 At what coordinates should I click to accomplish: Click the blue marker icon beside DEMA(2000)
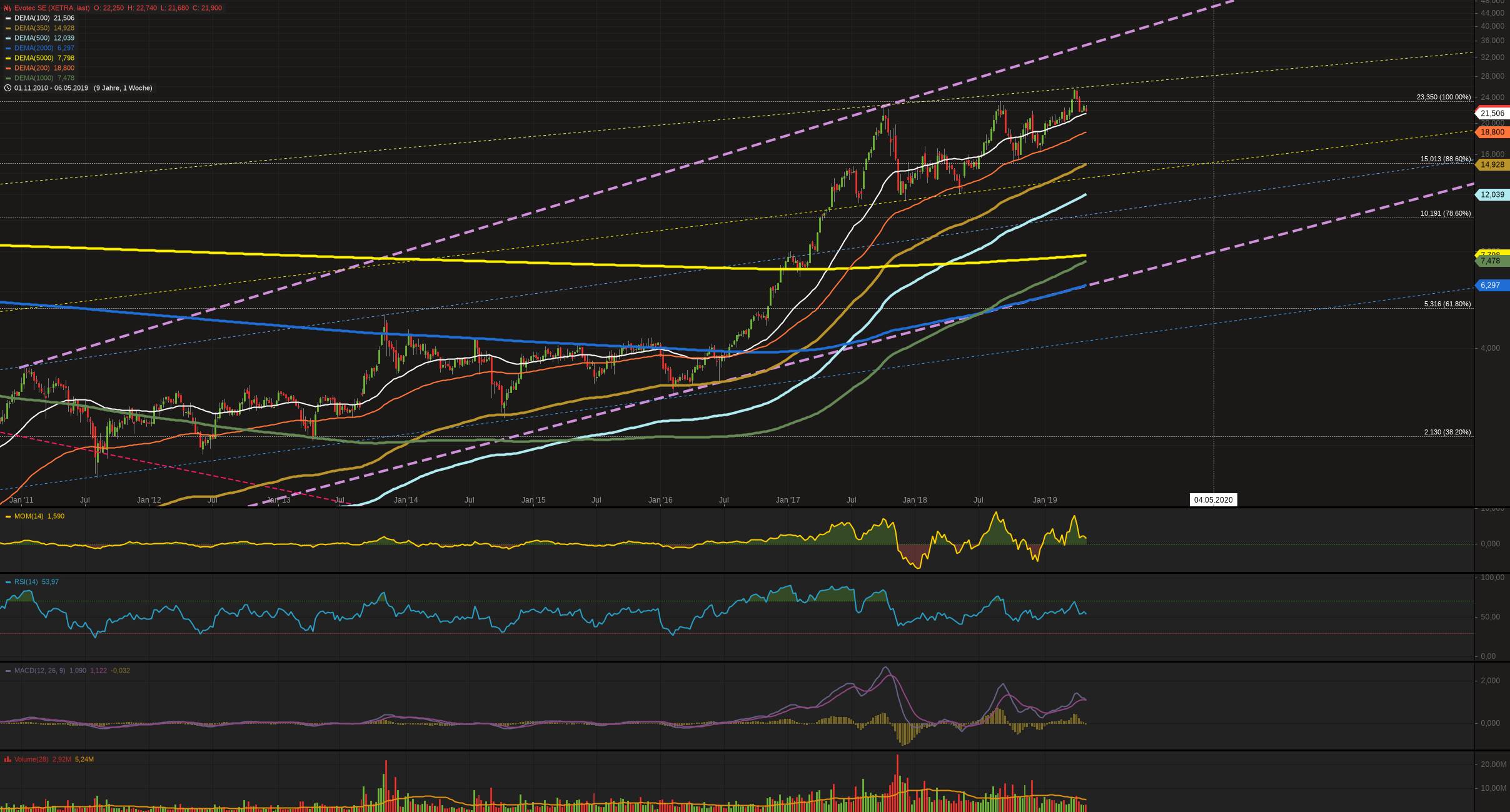(x=8, y=48)
